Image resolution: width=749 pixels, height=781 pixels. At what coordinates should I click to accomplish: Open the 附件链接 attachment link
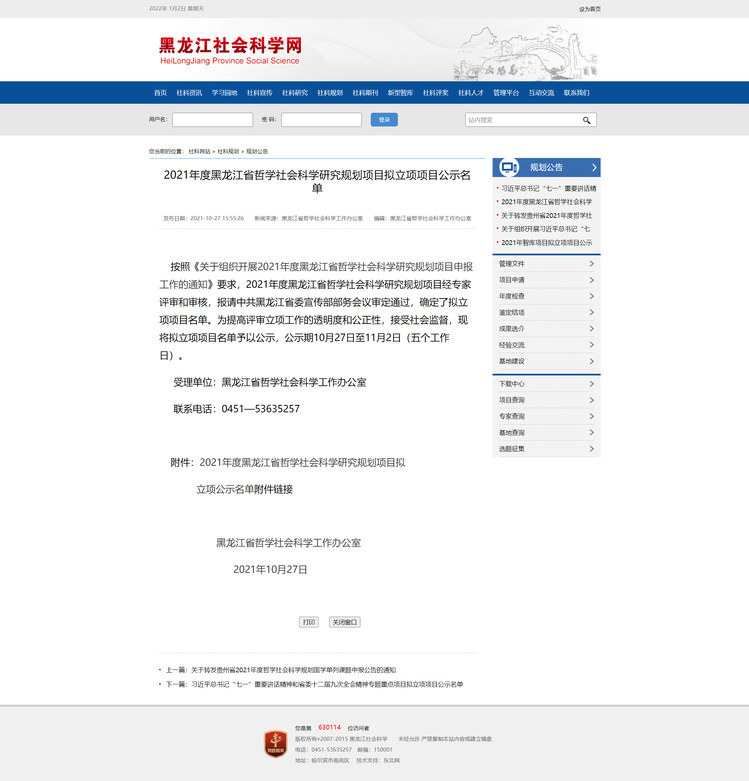coord(273,490)
